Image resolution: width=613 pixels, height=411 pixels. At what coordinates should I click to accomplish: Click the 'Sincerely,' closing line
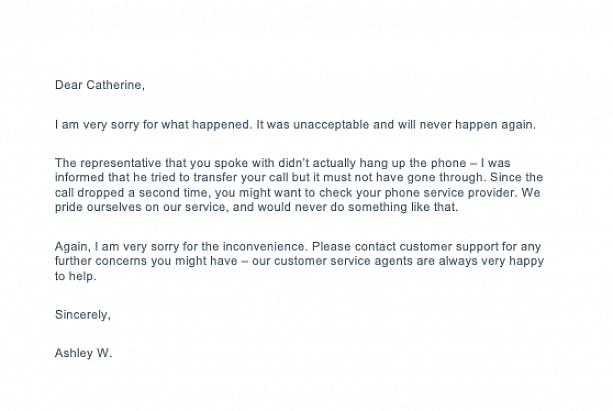82,314
